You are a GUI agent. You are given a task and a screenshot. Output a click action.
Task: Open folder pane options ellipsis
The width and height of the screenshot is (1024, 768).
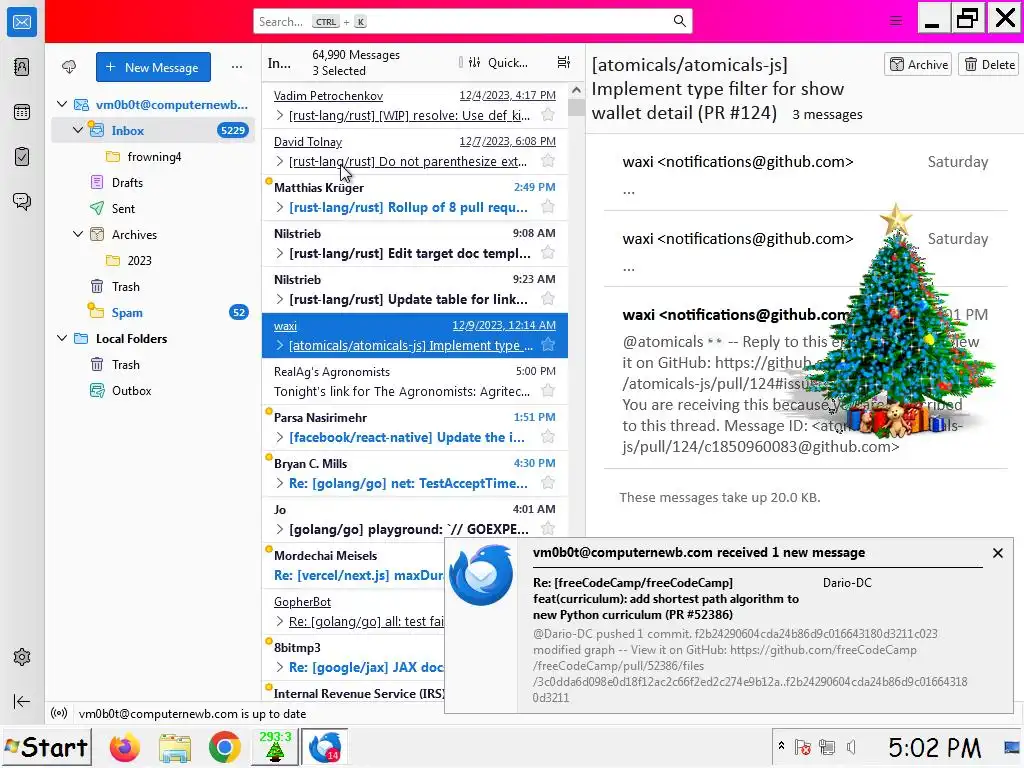(x=237, y=67)
